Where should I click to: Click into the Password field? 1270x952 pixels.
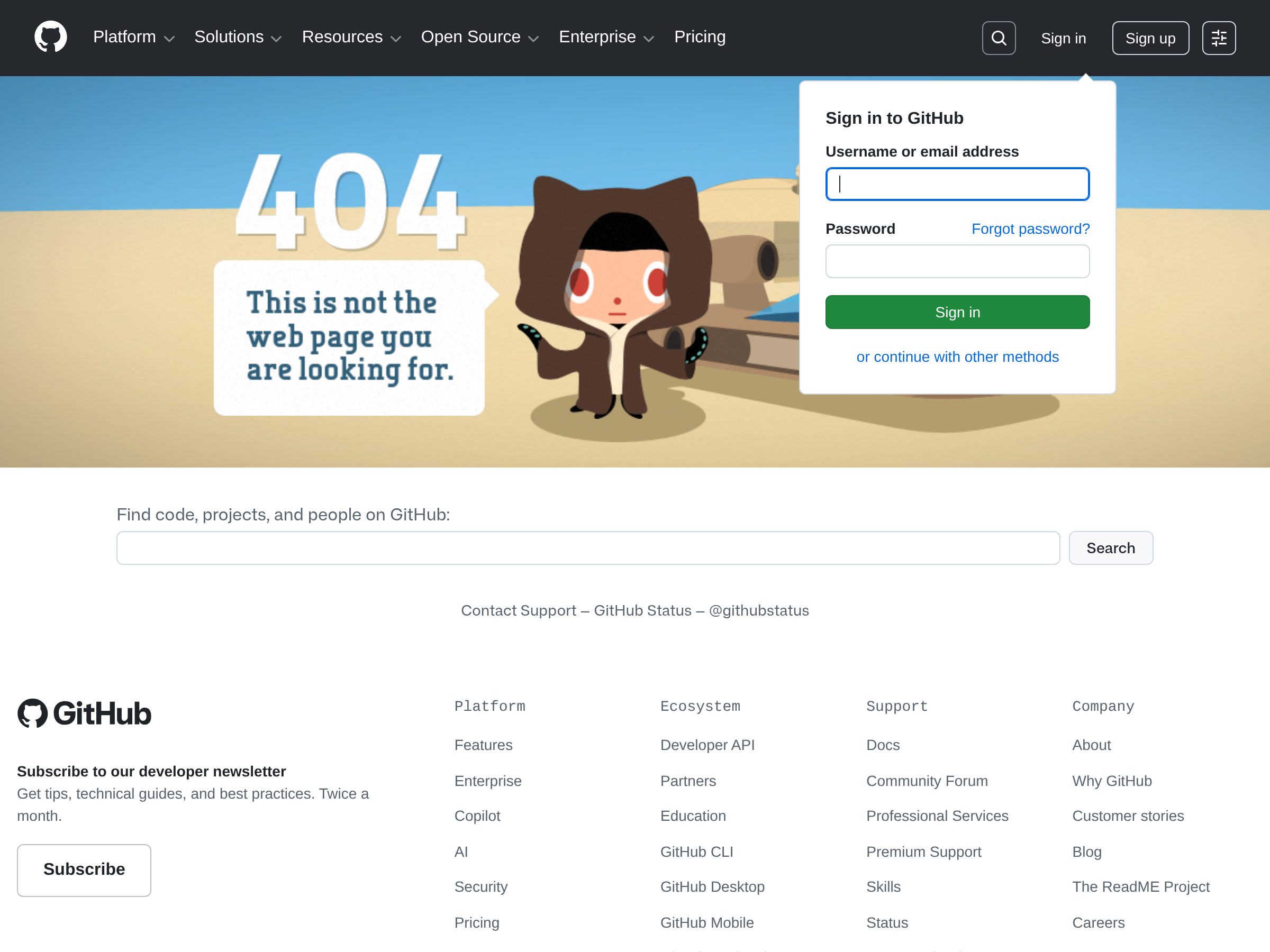click(x=957, y=262)
